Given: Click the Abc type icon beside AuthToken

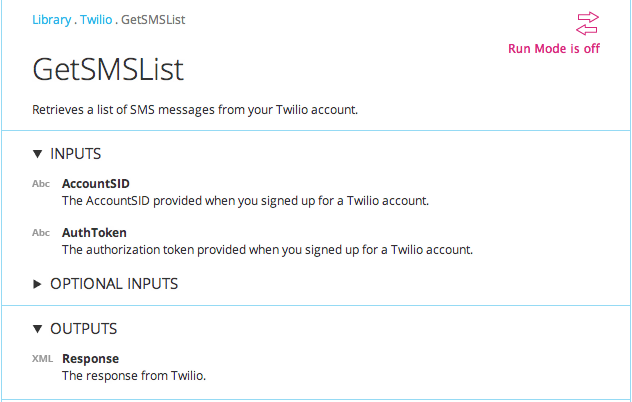Looking at the screenshot, I should click(x=41, y=233).
